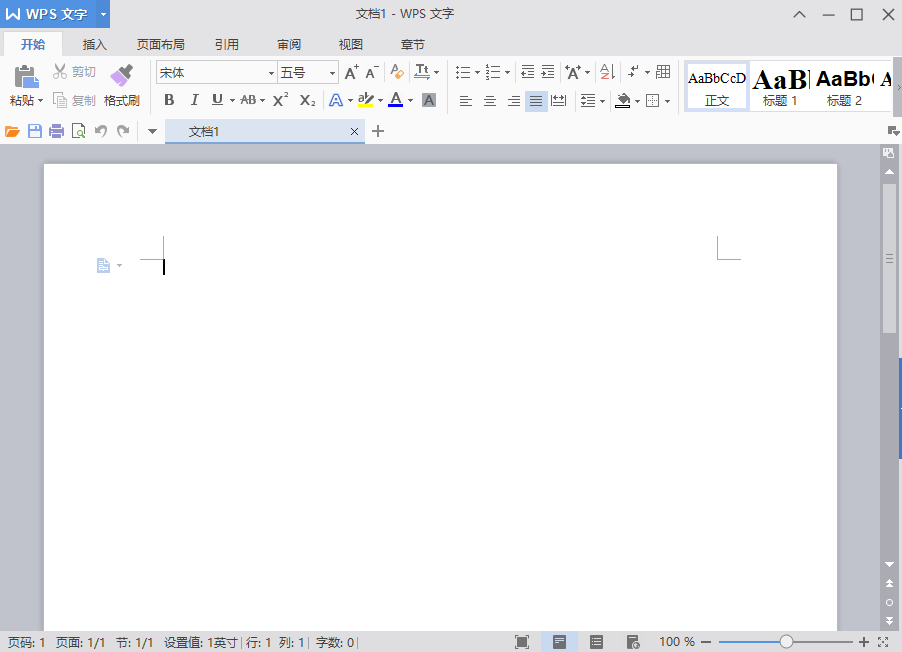The height and width of the screenshot is (652, 902).
Task: Click the Format Painter brush icon
Action: 121,75
